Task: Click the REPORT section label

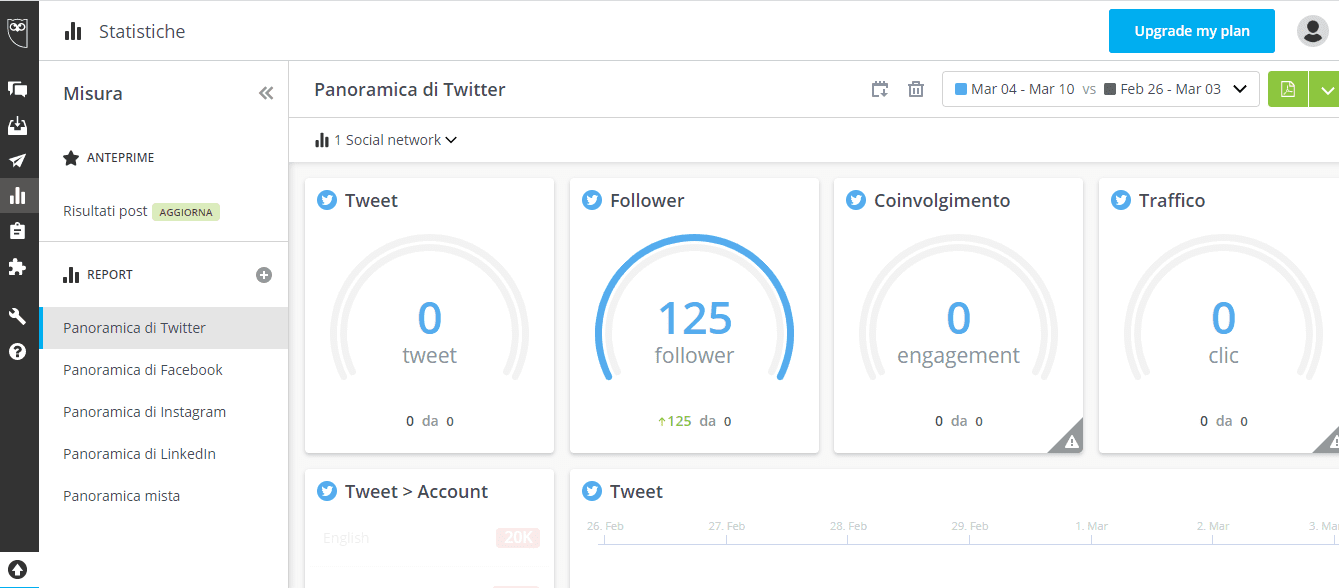Action: point(110,275)
